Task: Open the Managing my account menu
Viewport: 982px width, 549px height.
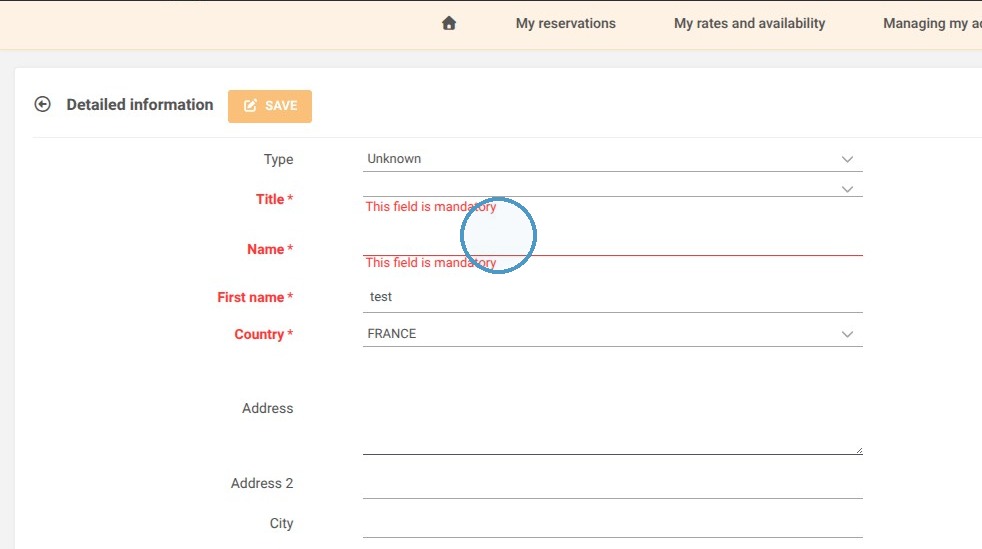Action: pyautogui.click(x=932, y=23)
